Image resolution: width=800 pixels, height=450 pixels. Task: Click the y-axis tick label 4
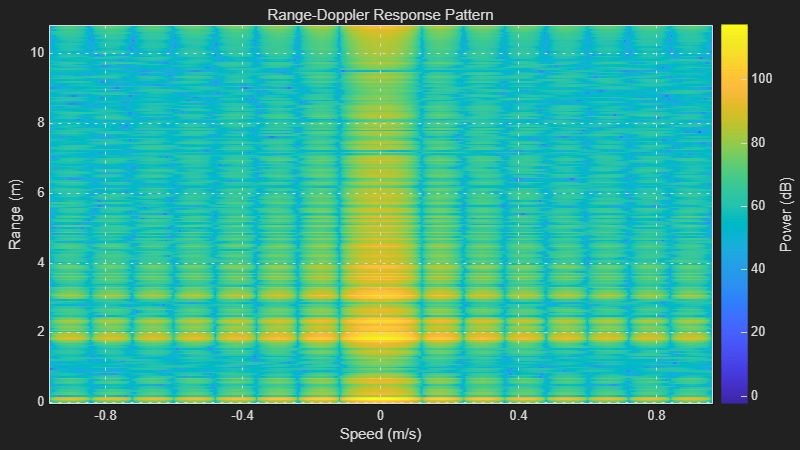pyautogui.click(x=40, y=263)
